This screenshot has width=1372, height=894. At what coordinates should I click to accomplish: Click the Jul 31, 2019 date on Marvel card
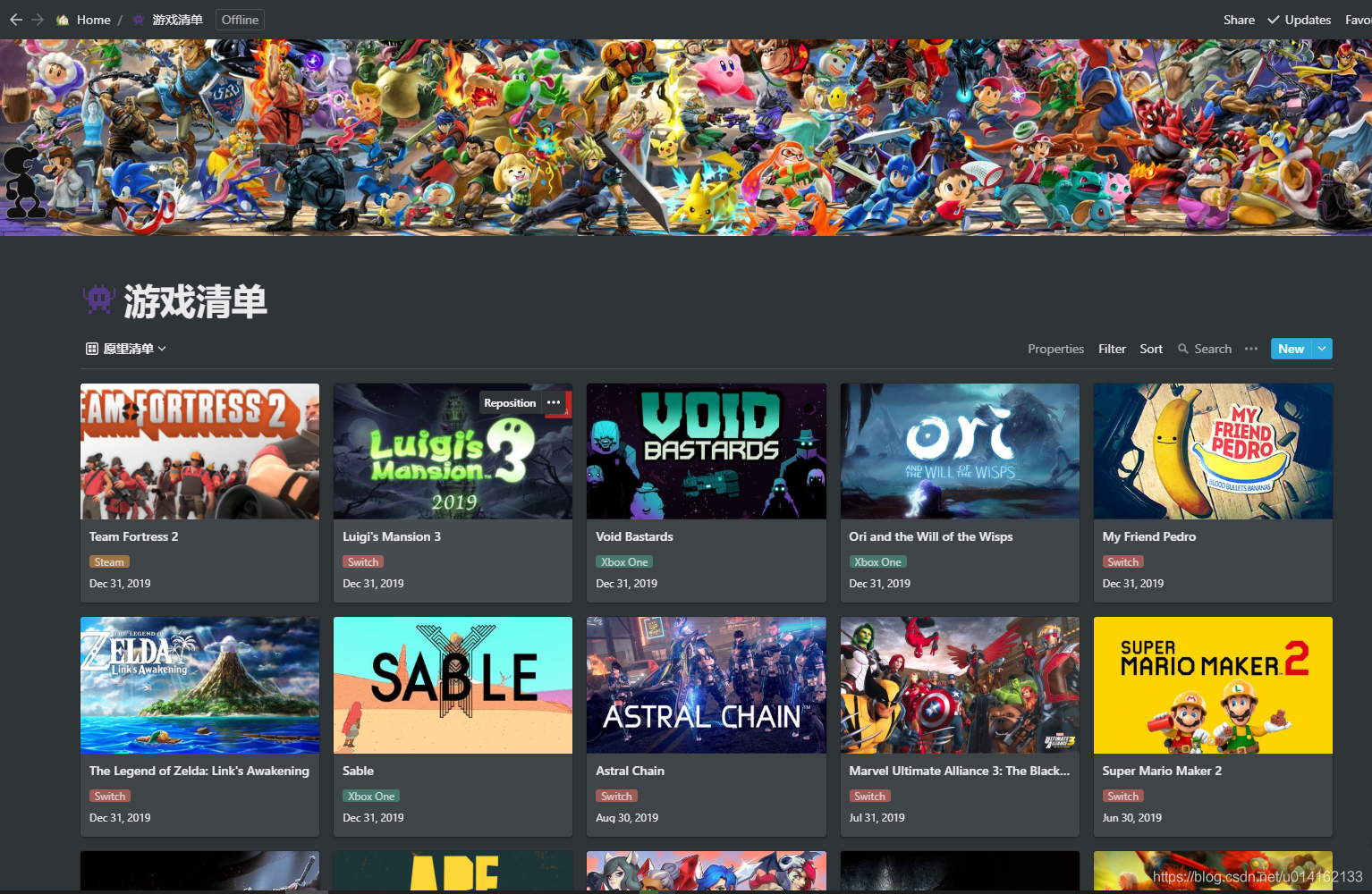pos(877,818)
